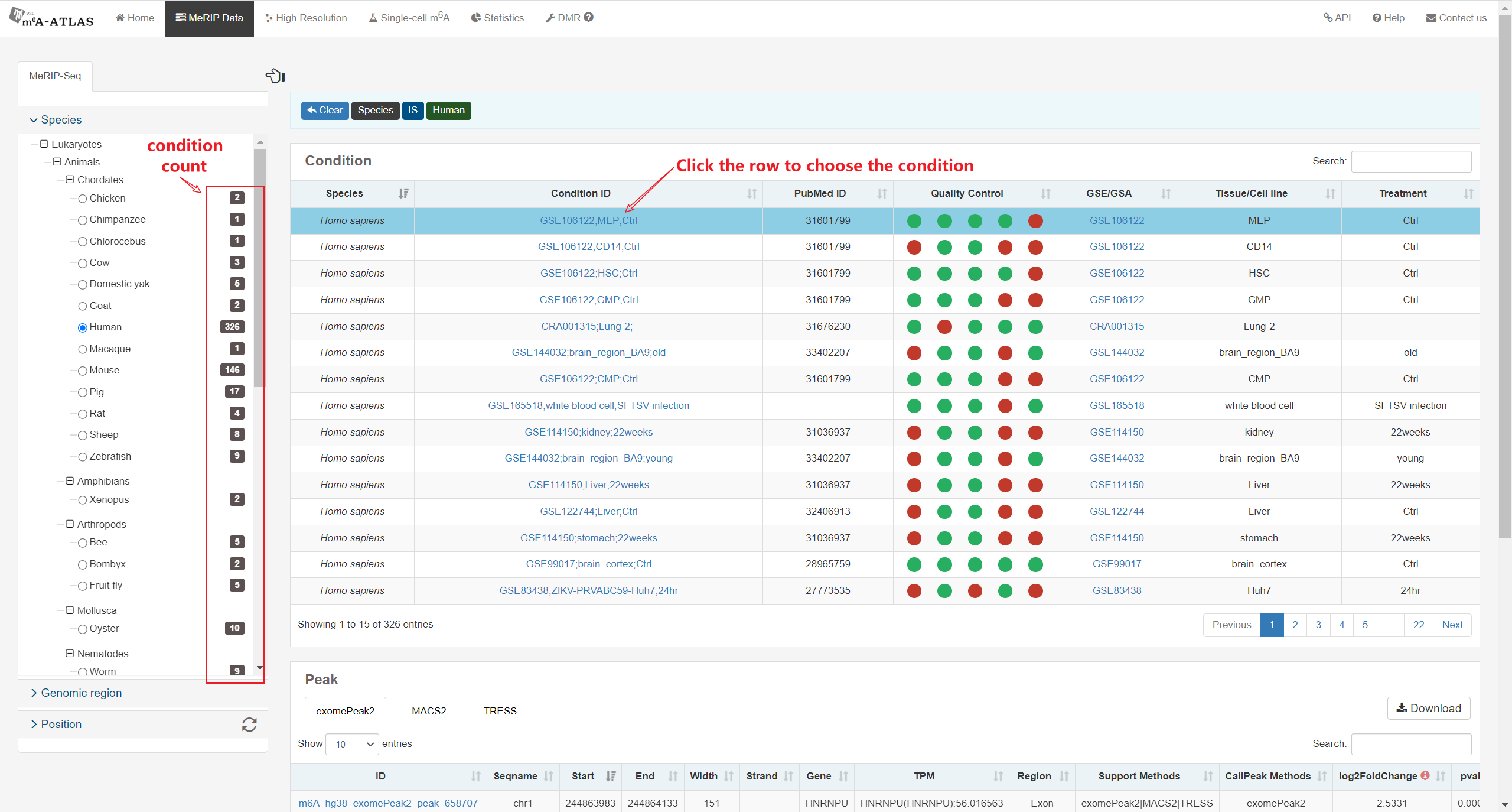Select the Pig radio button
Viewport: 1512px width, 812px height.
click(x=83, y=392)
